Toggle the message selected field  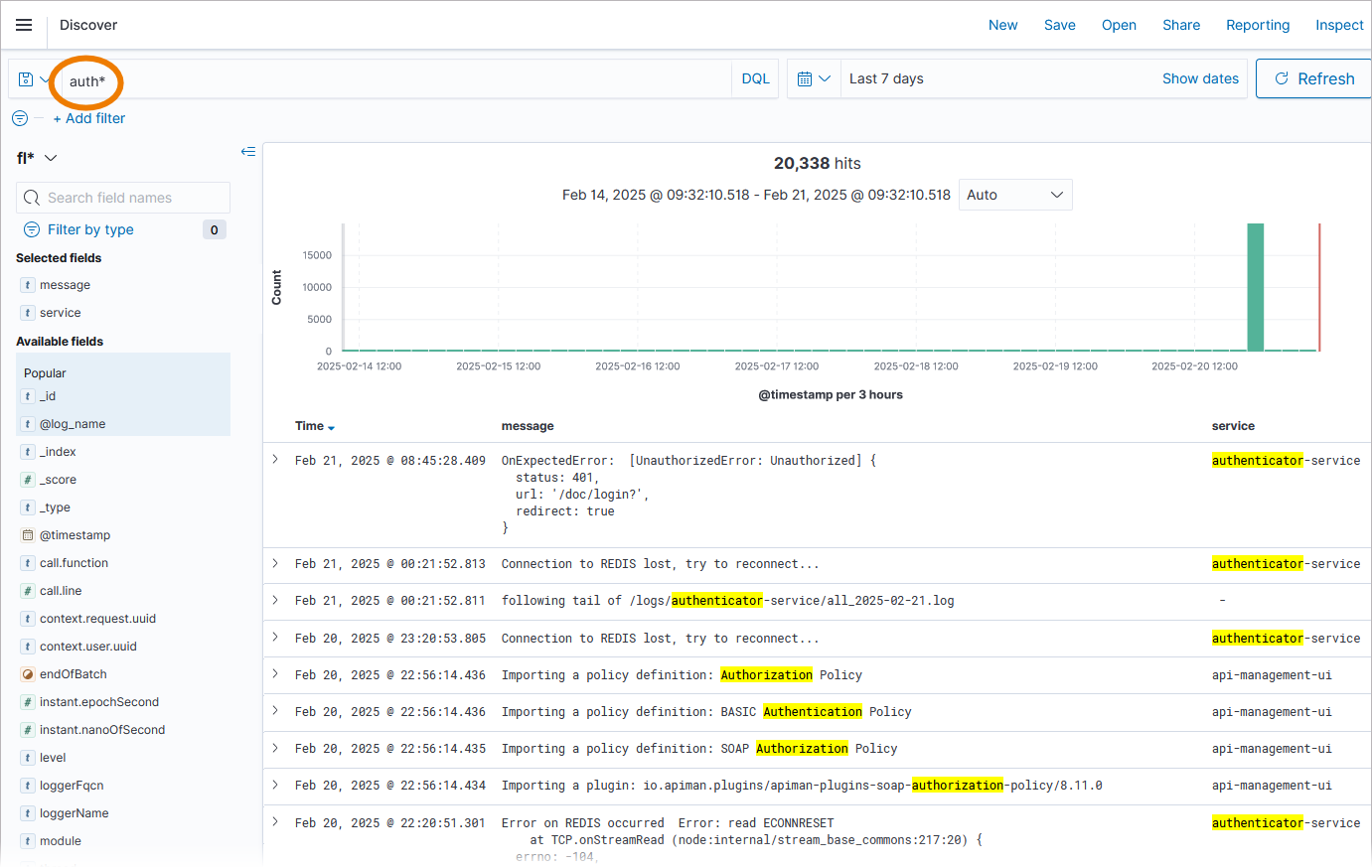[x=65, y=285]
